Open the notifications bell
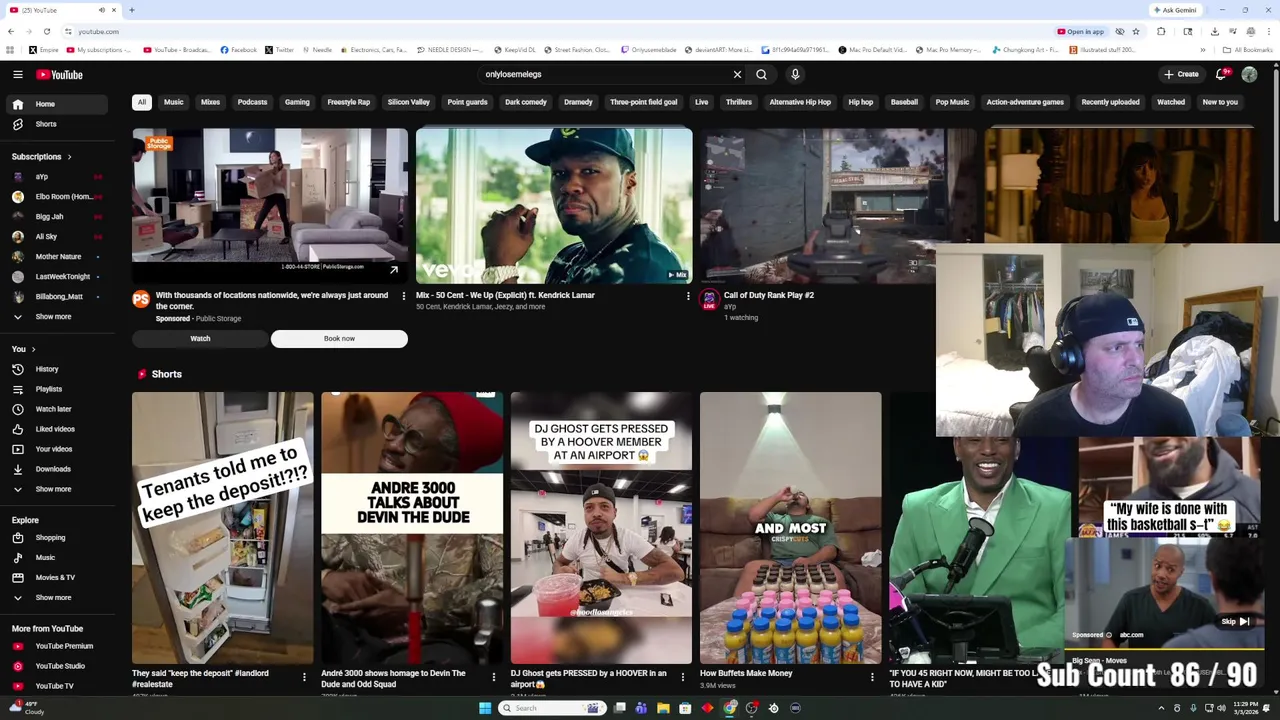Image resolution: width=1280 pixels, height=720 pixels. tap(1221, 74)
